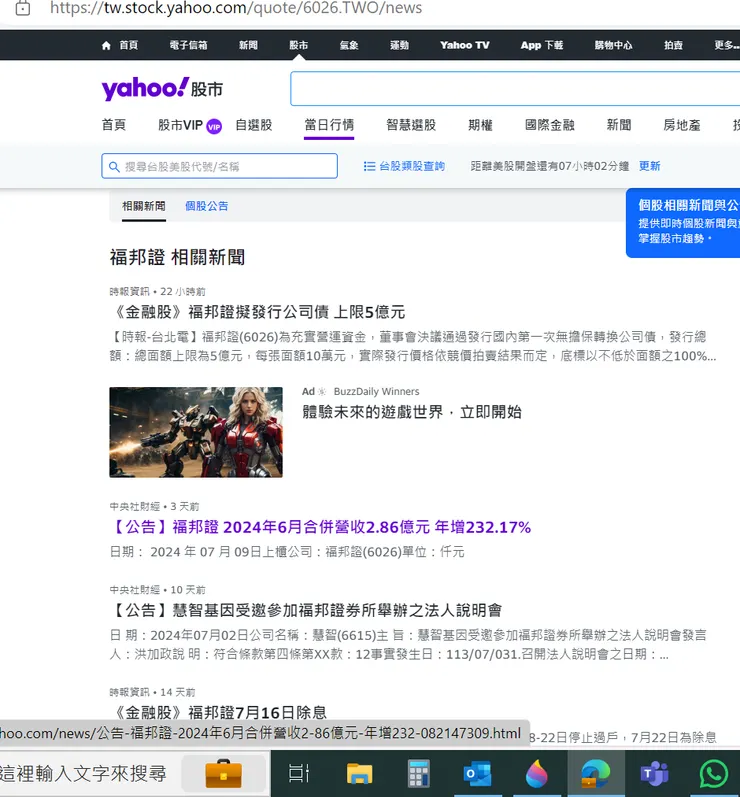Open 自選股 in the stock navigation
This screenshot has height=797, width=740.
point(254,125)
